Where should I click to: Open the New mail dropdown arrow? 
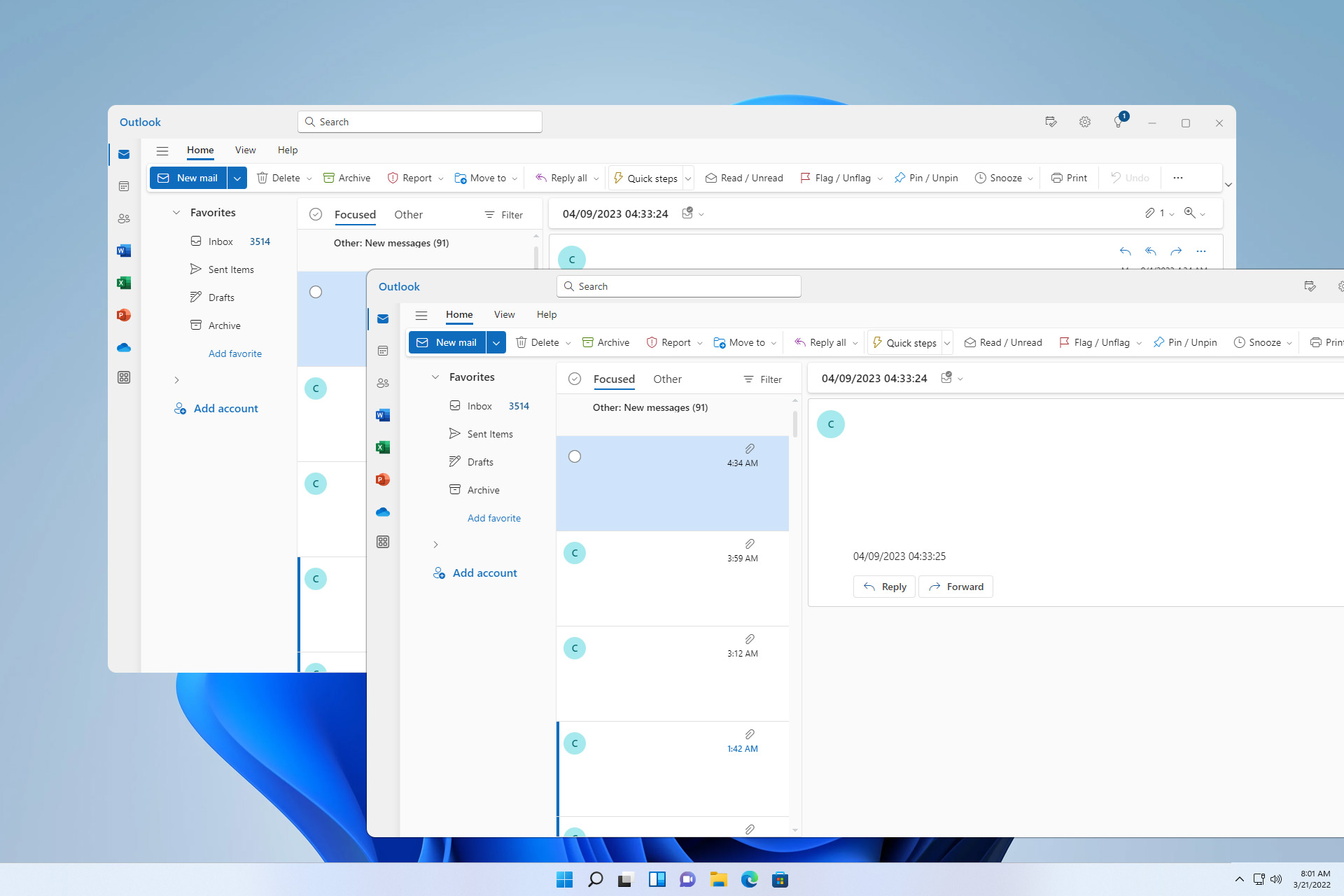[x=496, y=342]
